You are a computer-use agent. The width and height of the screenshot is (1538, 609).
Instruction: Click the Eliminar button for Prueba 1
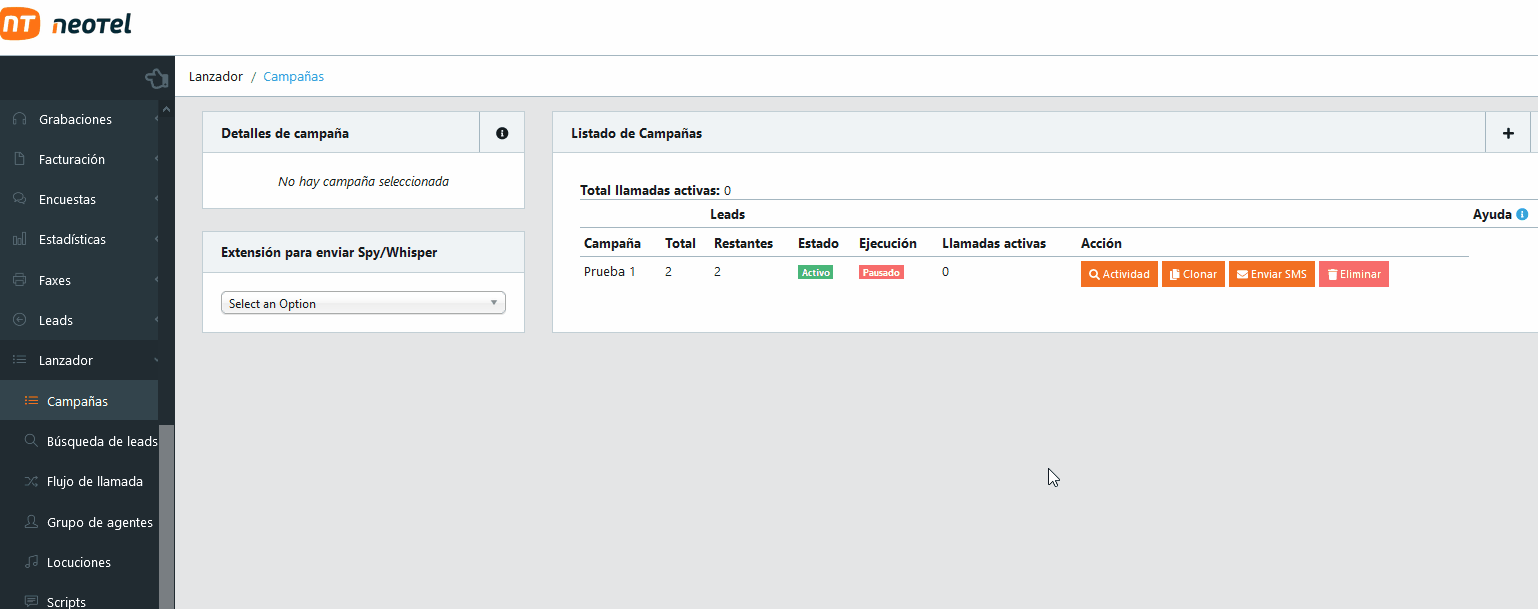[x=1353, y=274]
